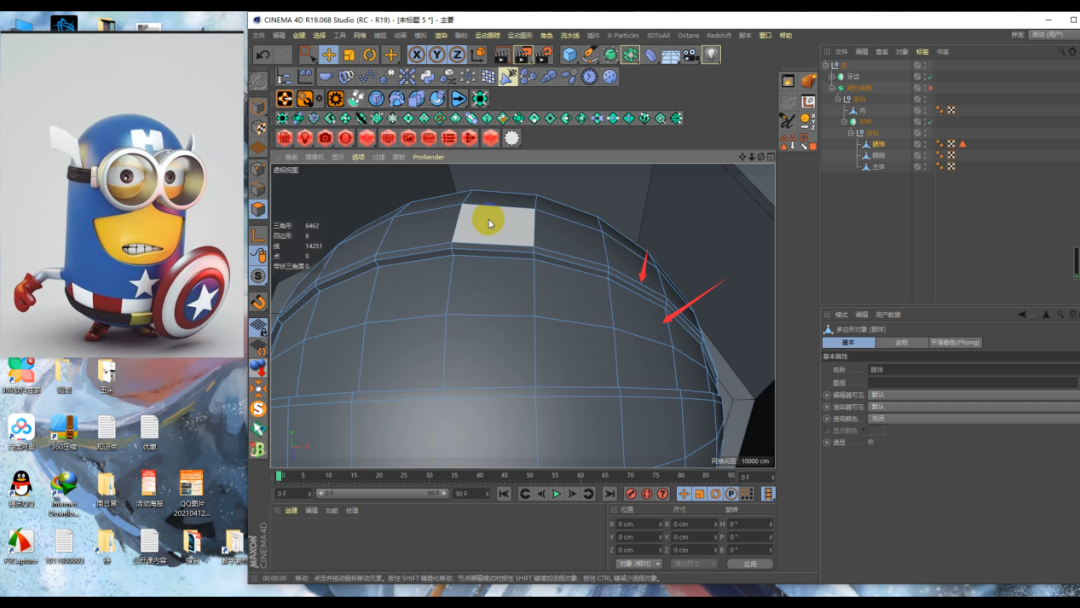The width and height of the screenshot is (1080, 608).
Task: Click the white spiky circle icon
Action: point(512,138)
